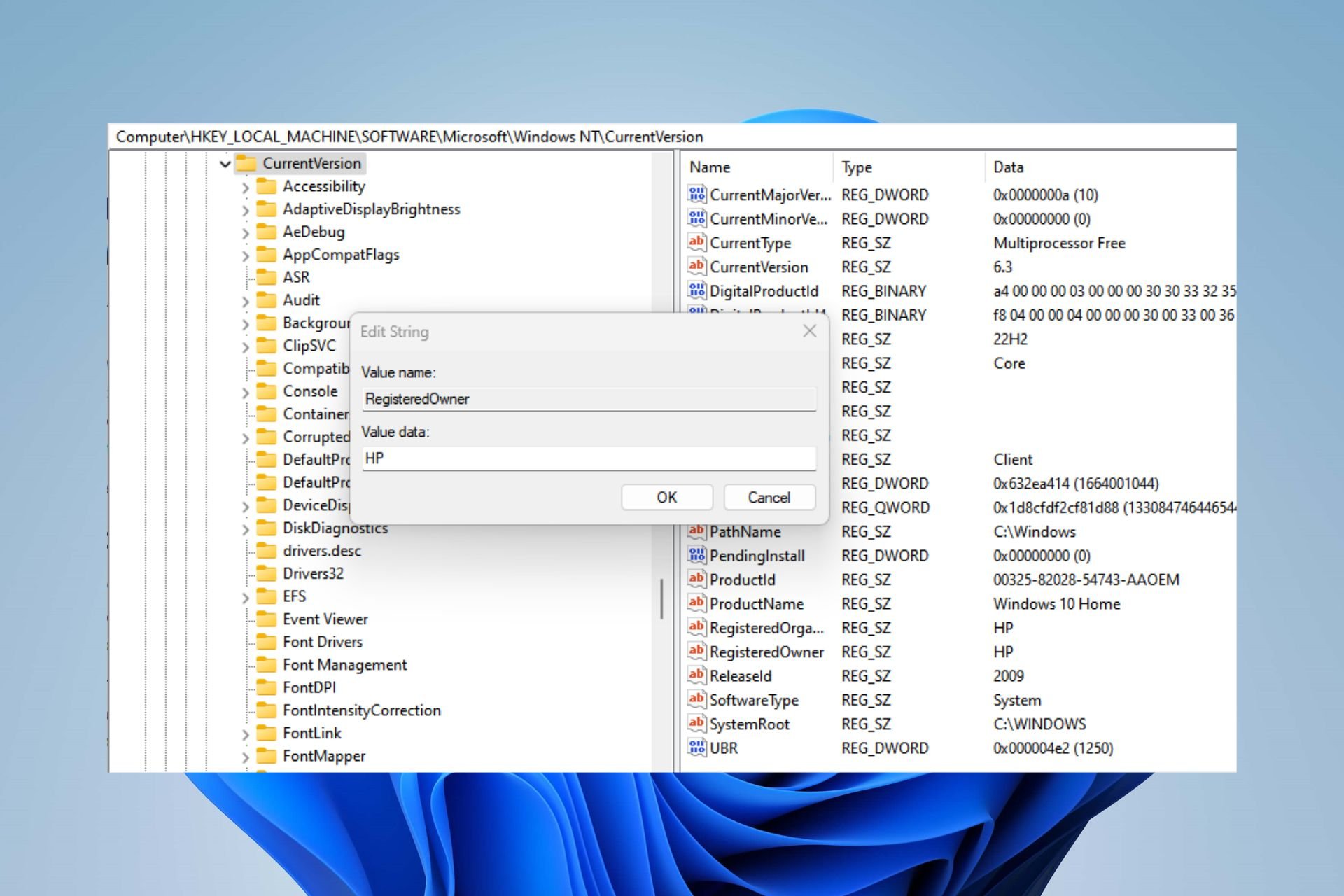Sort values by Name column header
1344x896 pixels.
pyautogui.click(x=757, y=167)
